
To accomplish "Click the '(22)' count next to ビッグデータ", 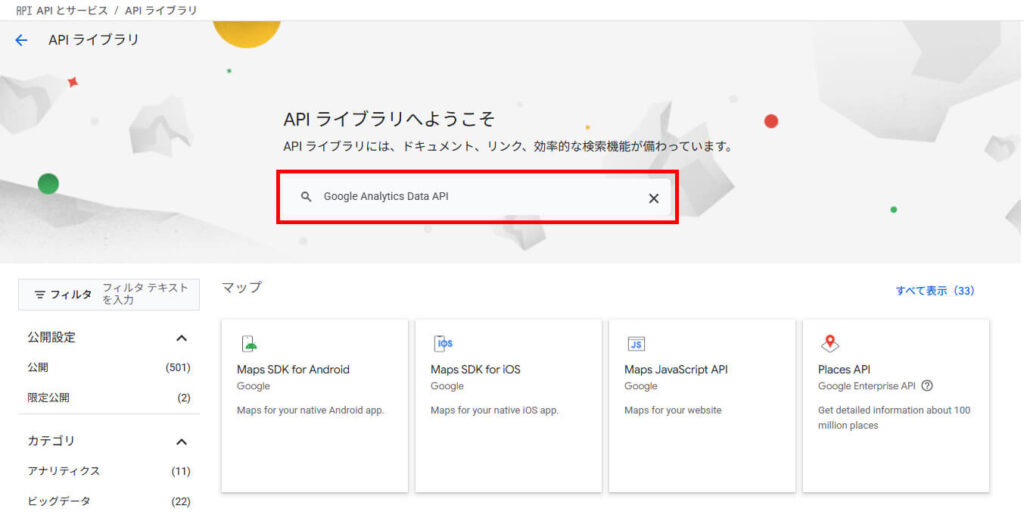I will 180,501.
